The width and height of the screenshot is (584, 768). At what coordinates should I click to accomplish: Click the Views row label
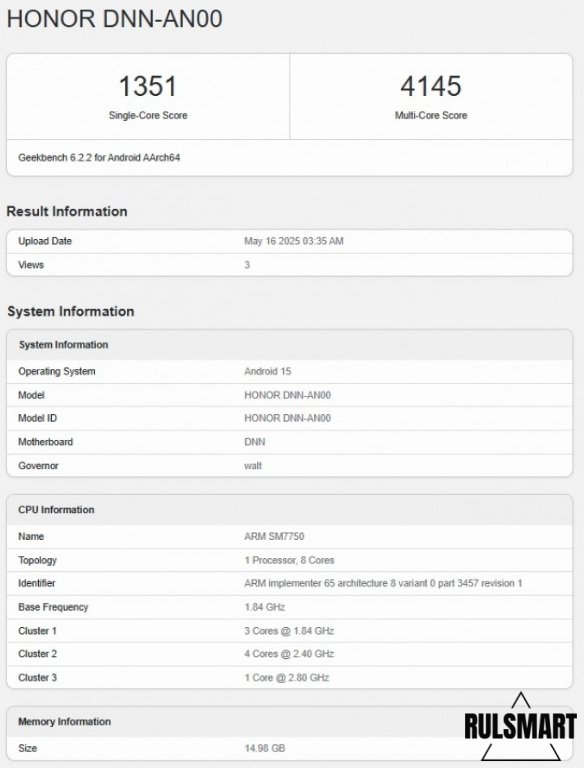coord(31,265)
